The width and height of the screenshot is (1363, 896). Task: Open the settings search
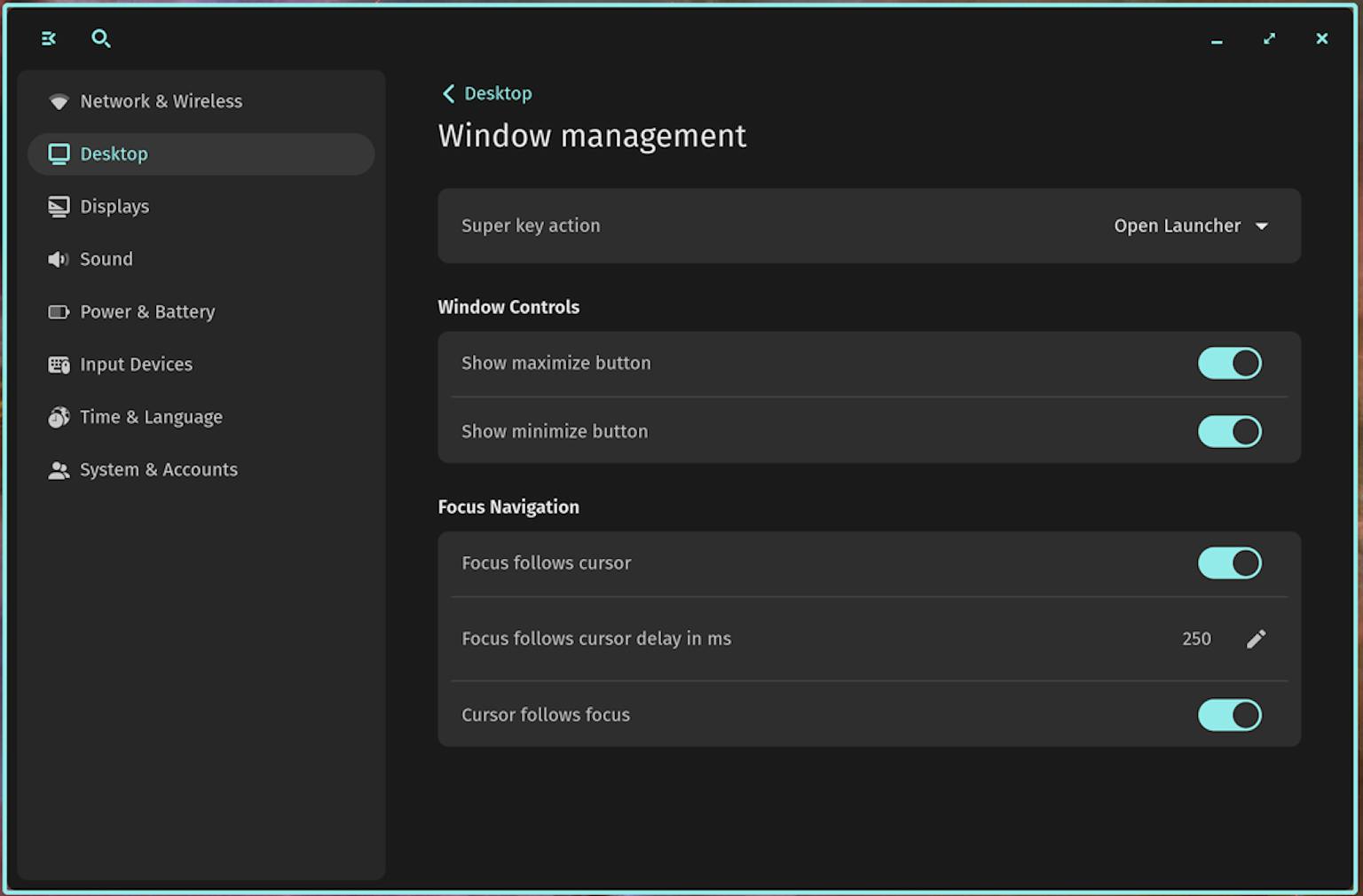point(101,38)
